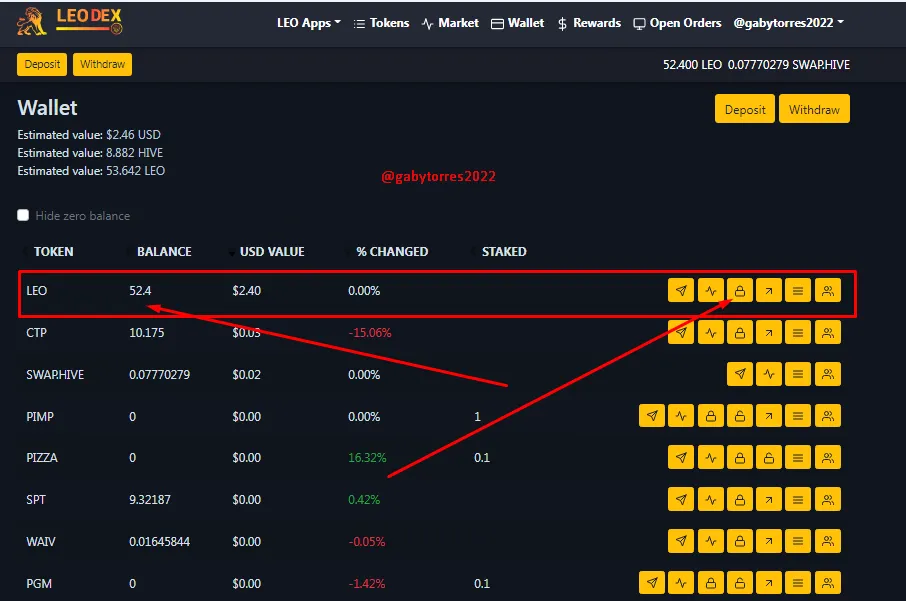Unstake PIMP using the open lock icon
The height and width of the screenshot is (601, 906).
click(740, 415)
